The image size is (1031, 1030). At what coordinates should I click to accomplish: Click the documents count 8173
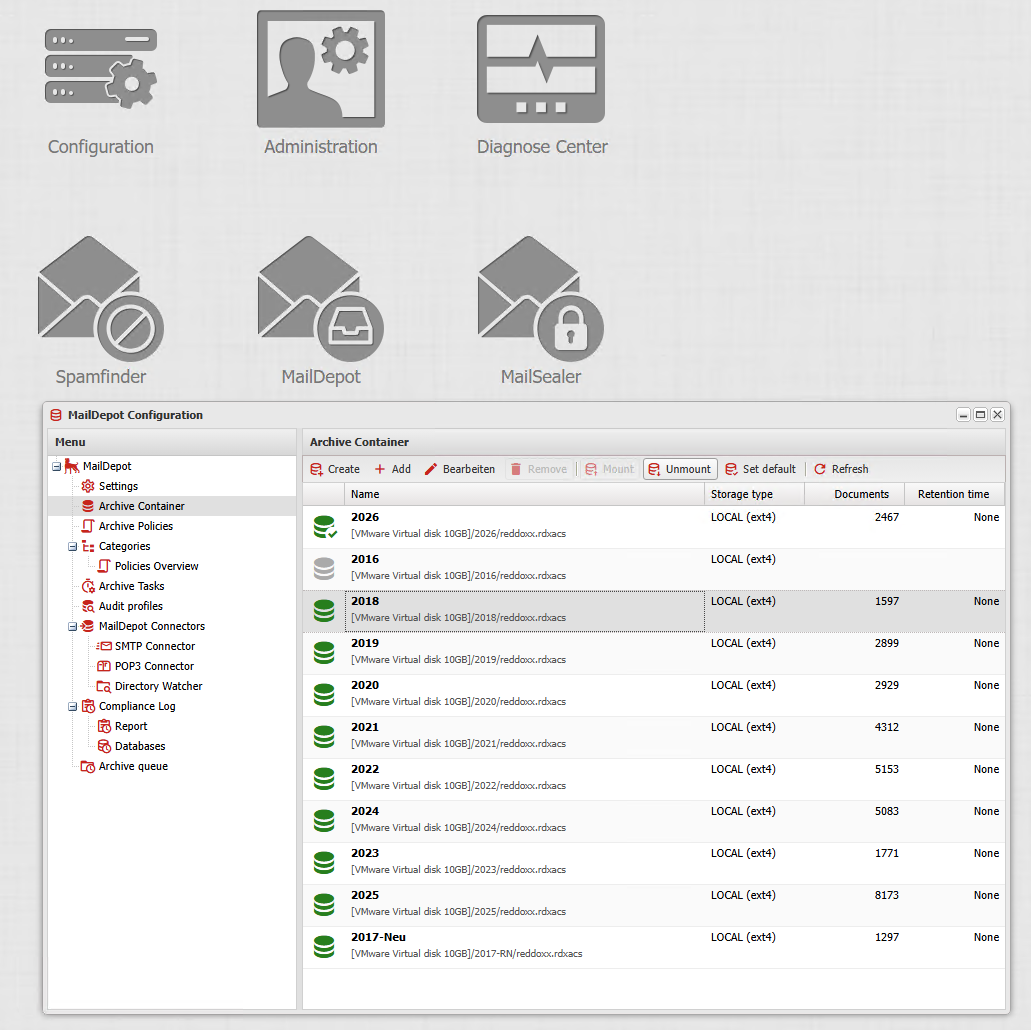click(x=886, y=895)
